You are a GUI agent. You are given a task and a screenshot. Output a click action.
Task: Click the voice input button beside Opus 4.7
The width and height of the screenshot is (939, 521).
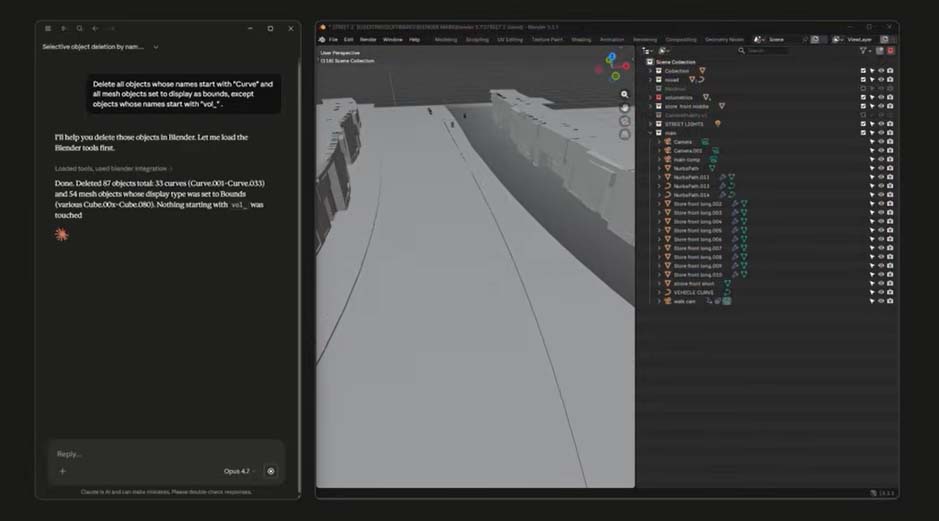(271, 471)
